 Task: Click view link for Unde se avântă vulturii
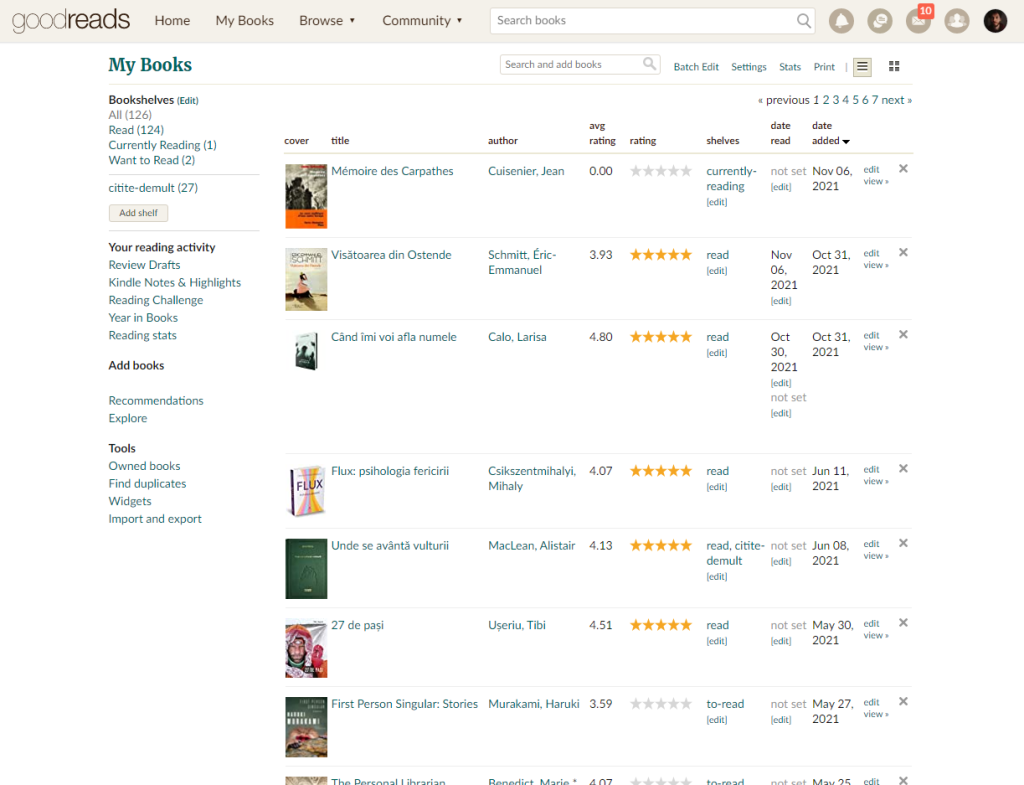pos(875,556)
